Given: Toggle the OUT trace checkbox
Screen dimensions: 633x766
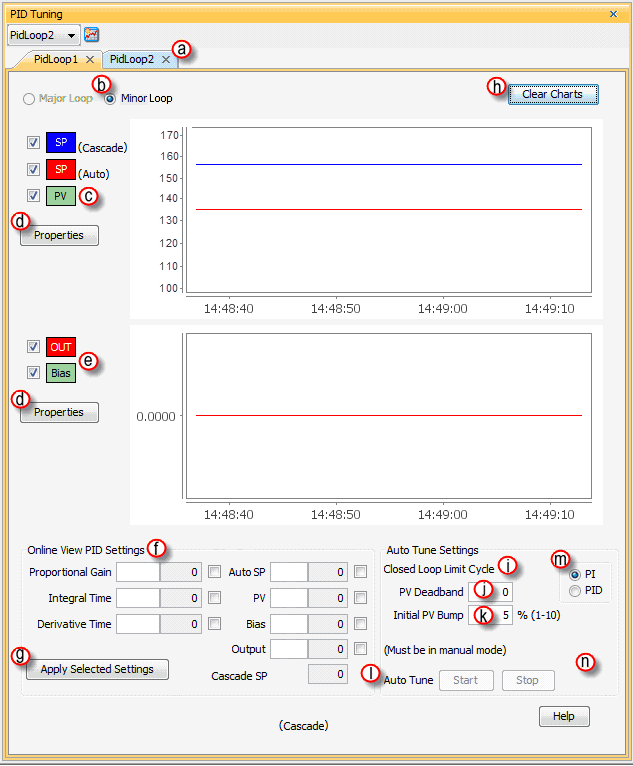Looking at the screenshot, I should (33, 347).
